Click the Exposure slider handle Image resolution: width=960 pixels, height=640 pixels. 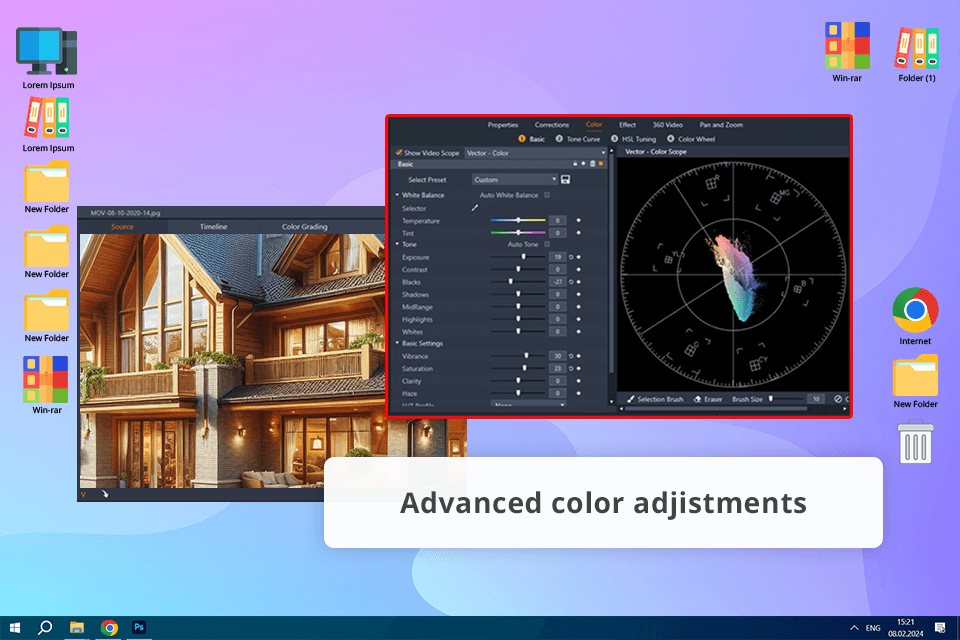coord(523,257)
